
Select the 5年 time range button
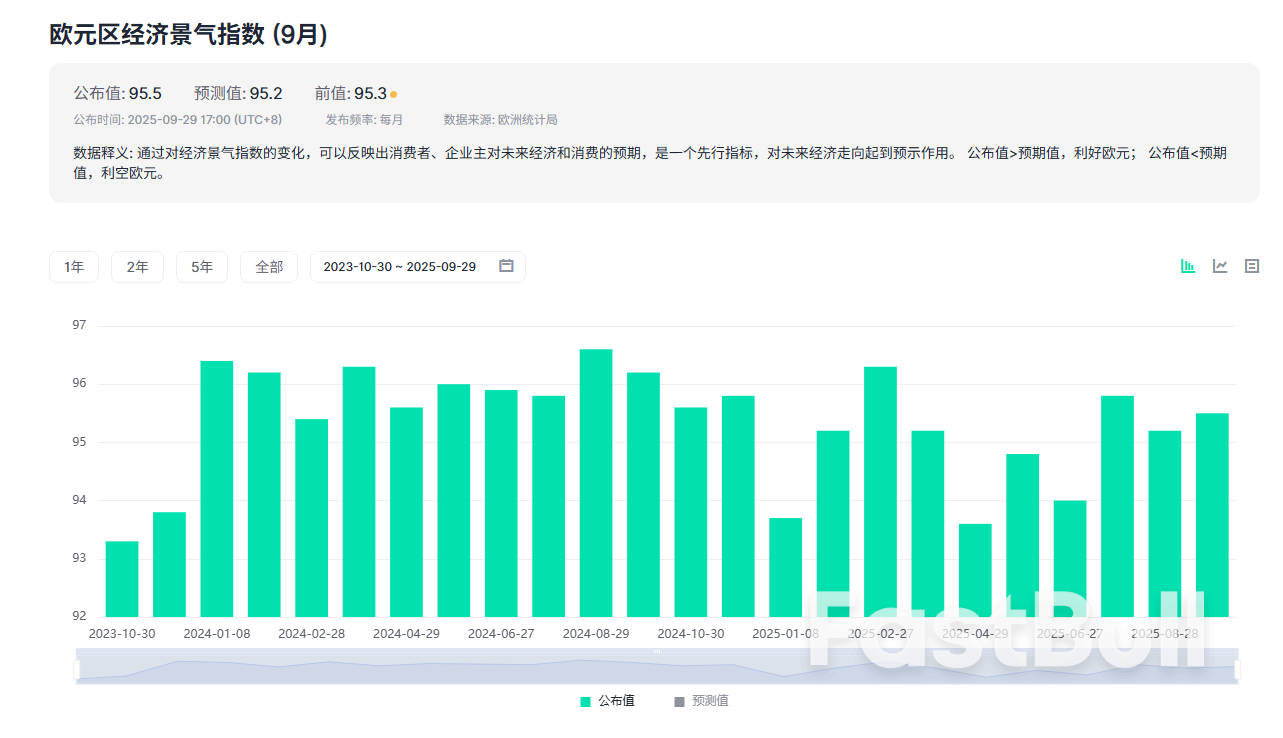coord(202,266)
